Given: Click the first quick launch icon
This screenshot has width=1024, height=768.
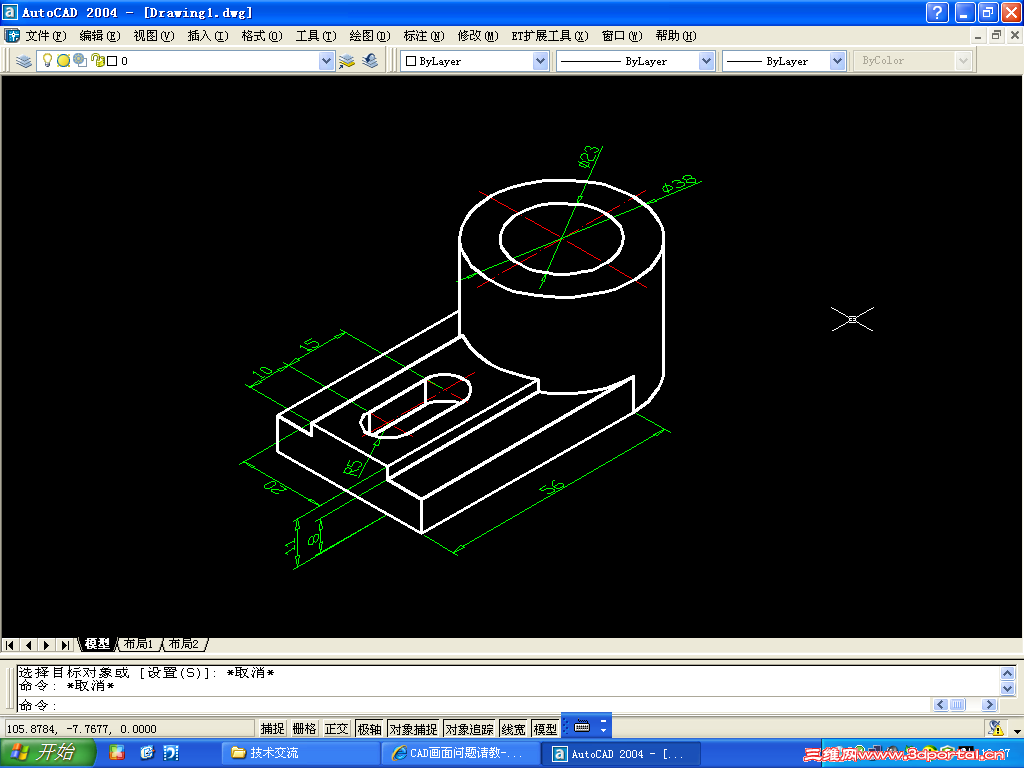Looking at the screenshot, I should pyautogui.click(x=117, y=753).
